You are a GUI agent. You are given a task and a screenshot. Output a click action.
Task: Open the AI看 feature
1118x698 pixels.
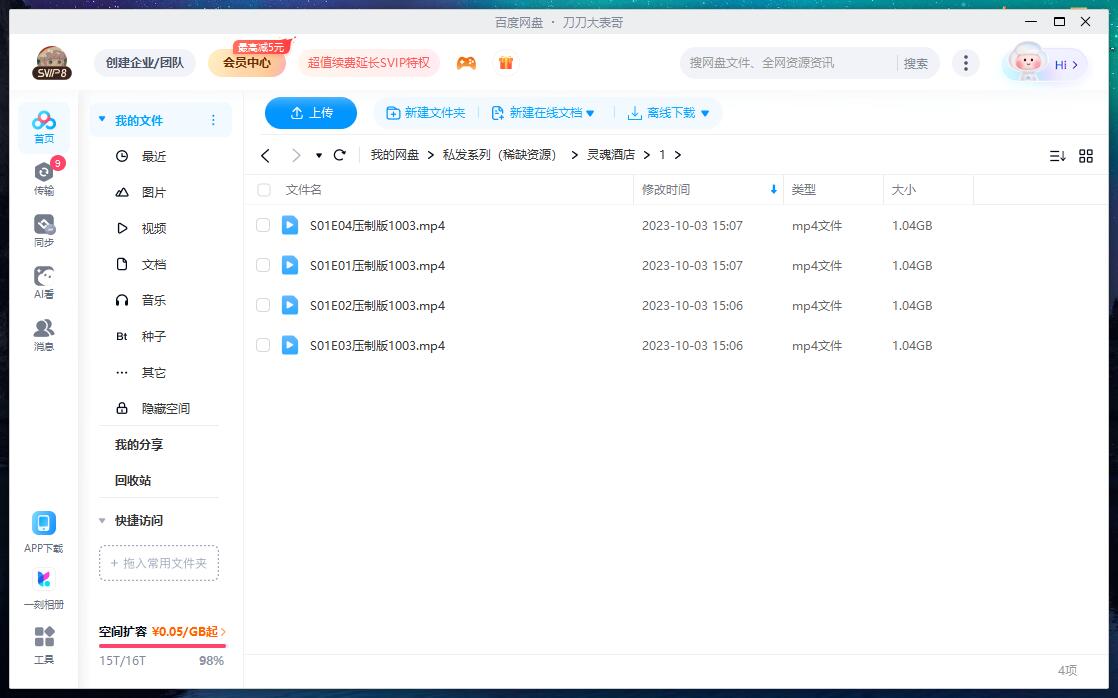[43, 280]
